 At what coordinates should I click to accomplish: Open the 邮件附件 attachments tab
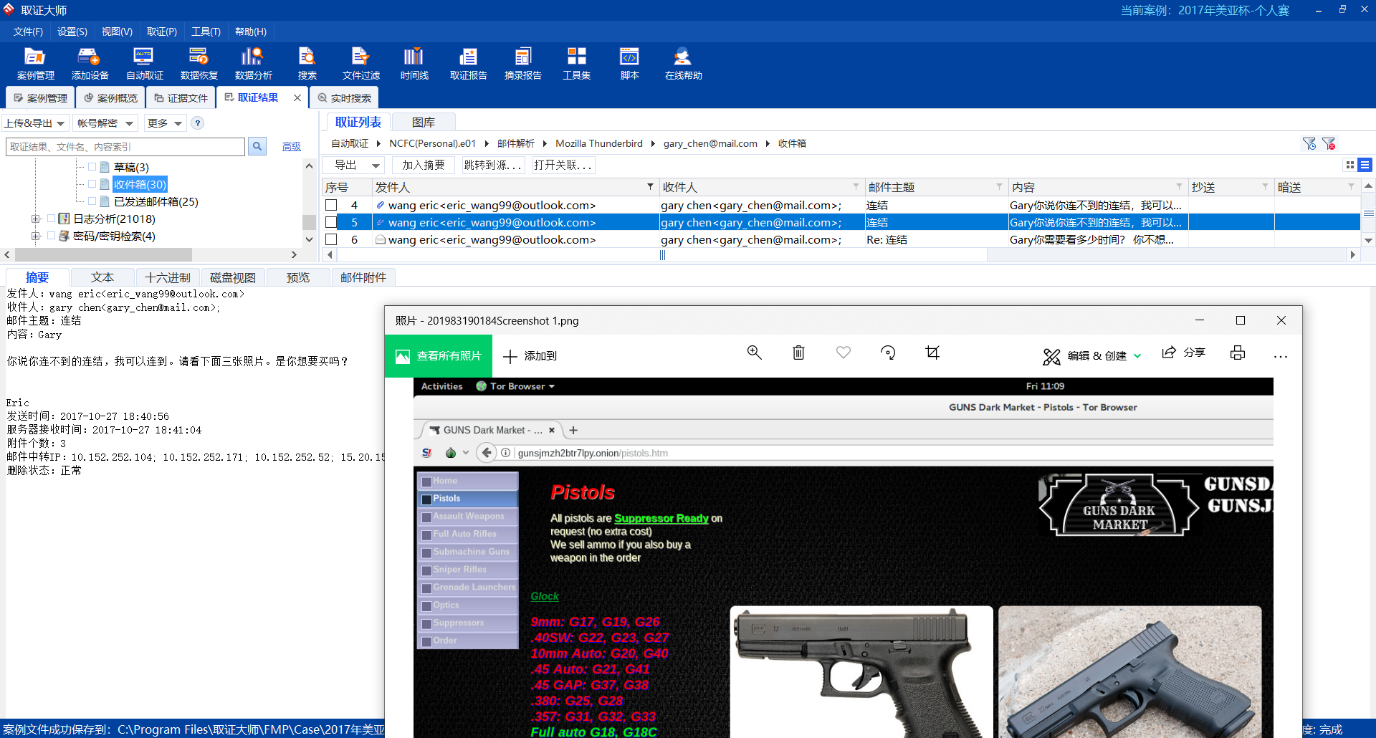(x=364, y=277)
